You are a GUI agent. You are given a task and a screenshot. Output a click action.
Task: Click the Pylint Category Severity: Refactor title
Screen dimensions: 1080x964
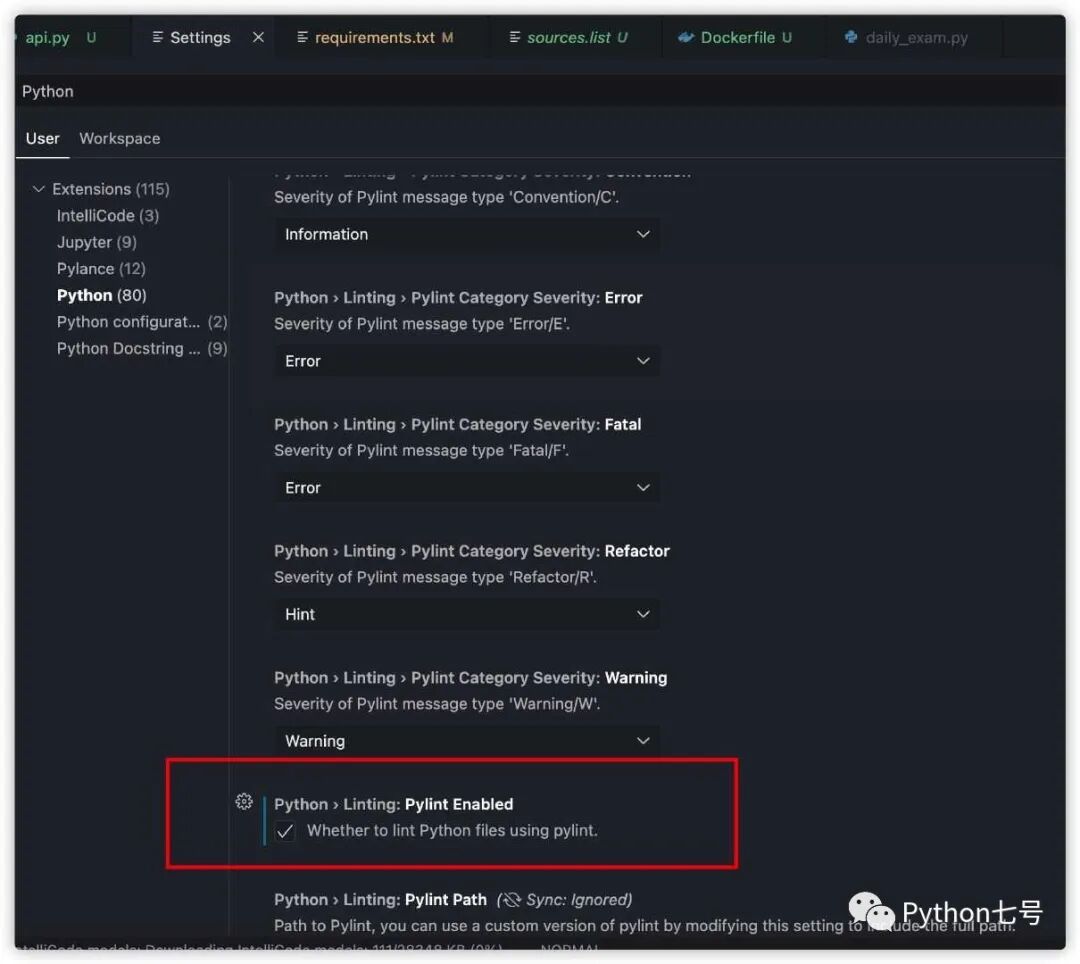[x=472, y=552]
